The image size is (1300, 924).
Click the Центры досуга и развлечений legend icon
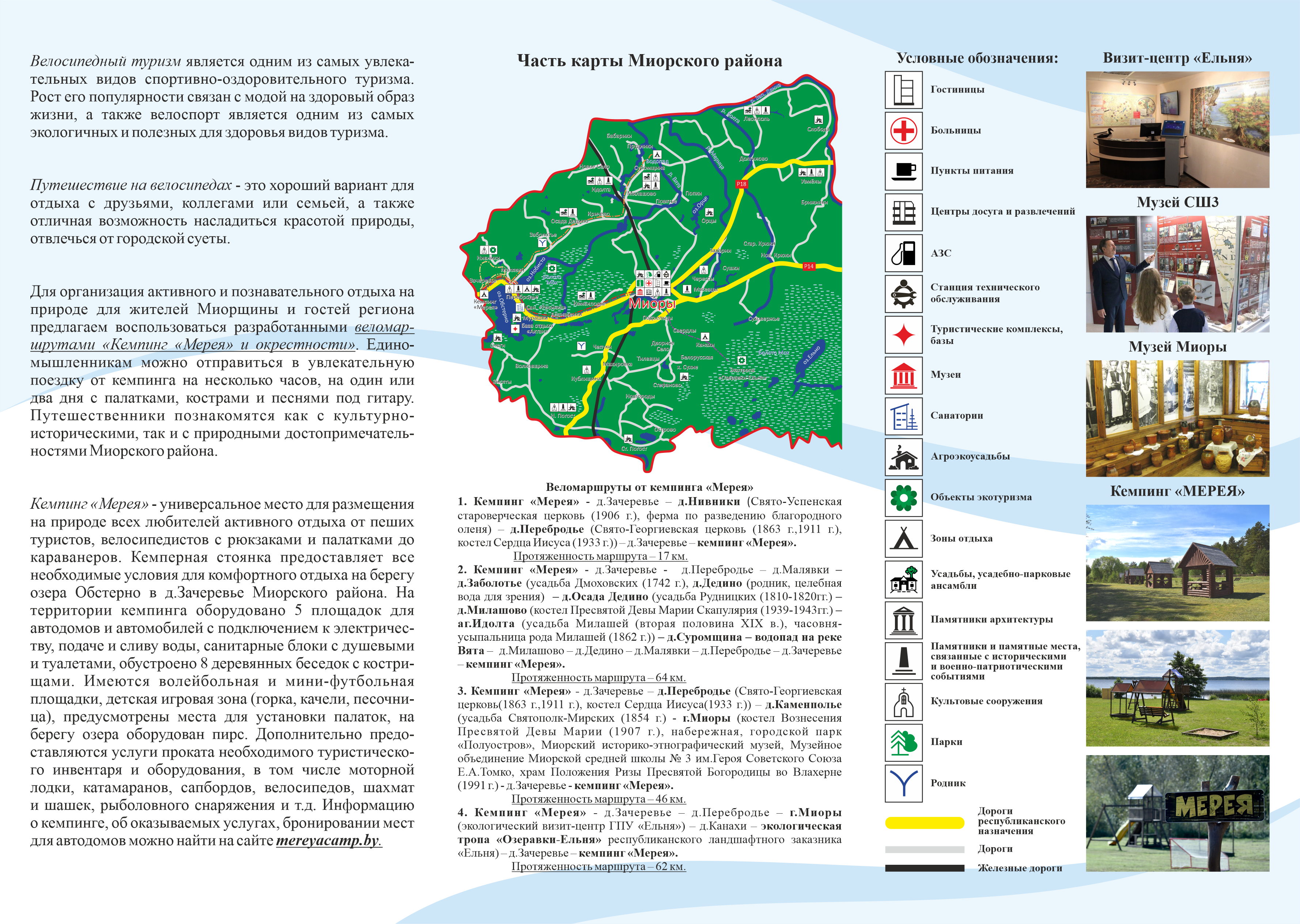click(903, 212)
